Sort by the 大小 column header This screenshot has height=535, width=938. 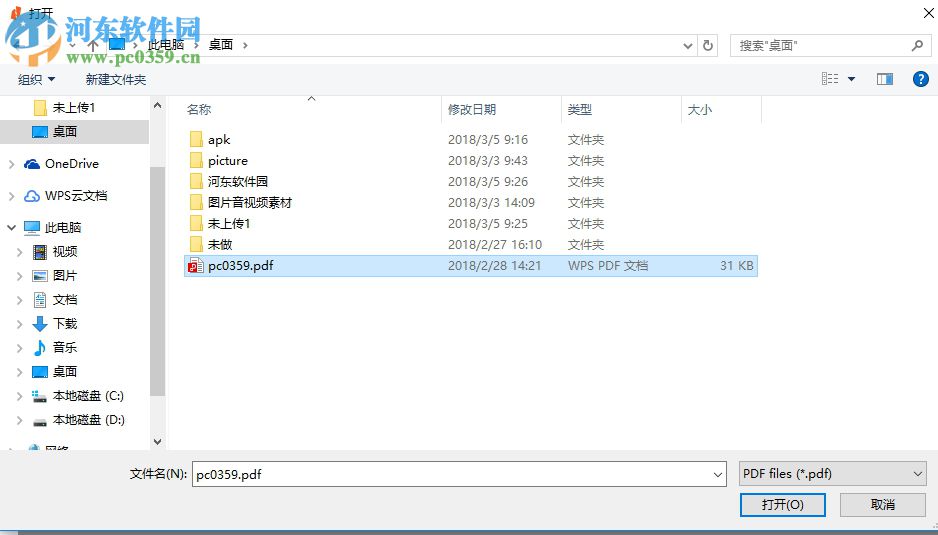pos(721,110)
